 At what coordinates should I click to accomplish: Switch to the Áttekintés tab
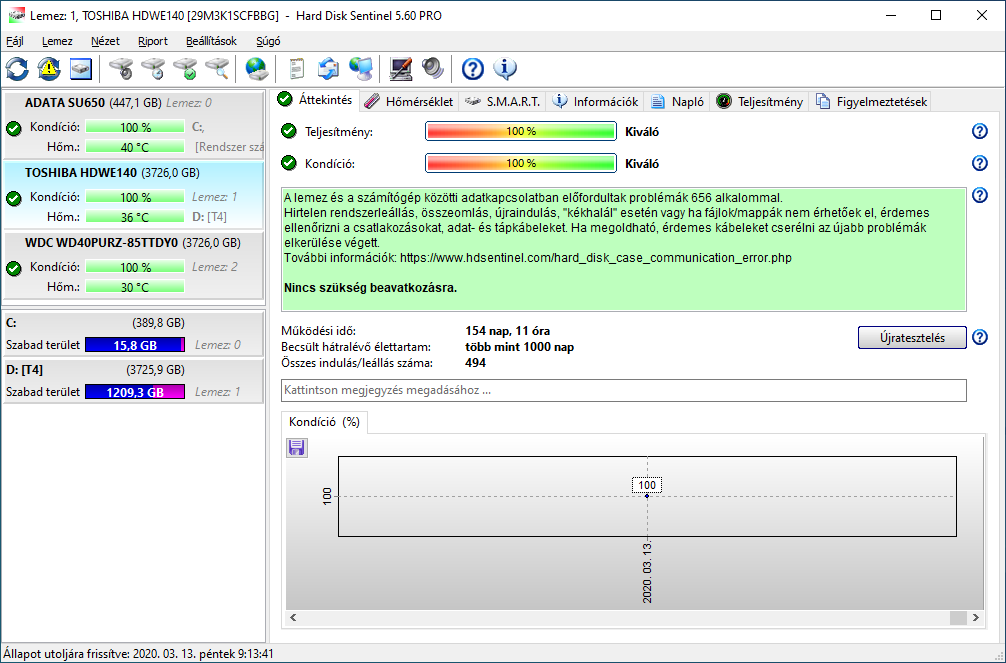(316, 100)
